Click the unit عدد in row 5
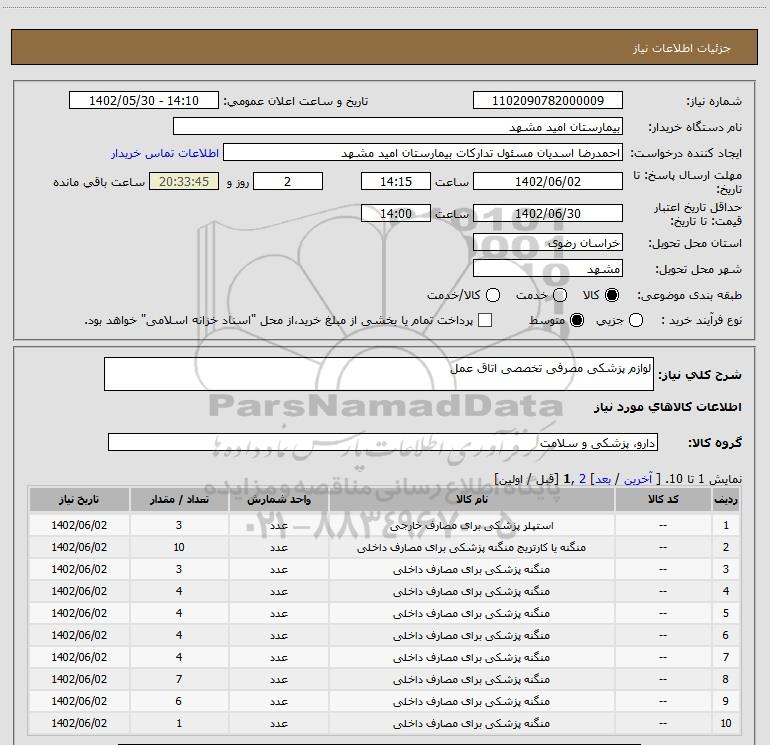This screenshot has width=770, height=745. tap(278, 613)
